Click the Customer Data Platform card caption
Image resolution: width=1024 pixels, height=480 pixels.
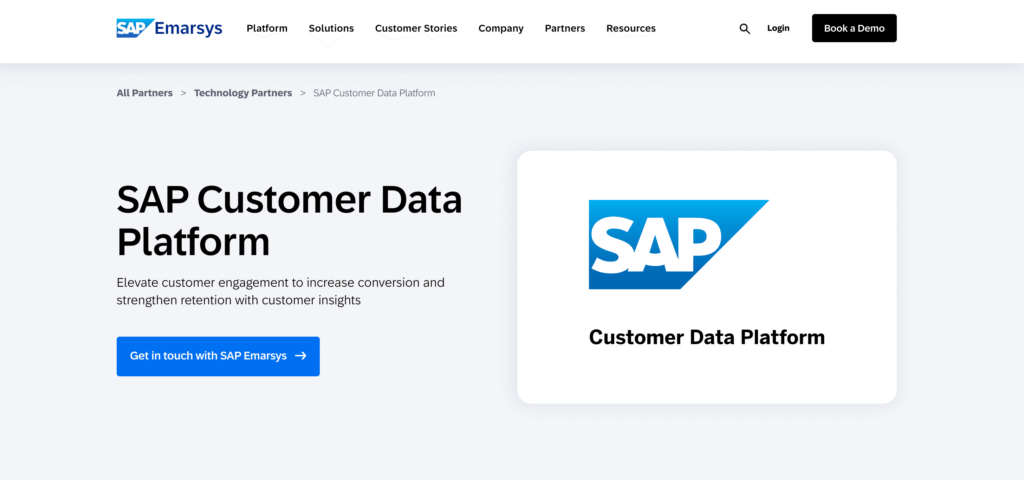[707, 337]
